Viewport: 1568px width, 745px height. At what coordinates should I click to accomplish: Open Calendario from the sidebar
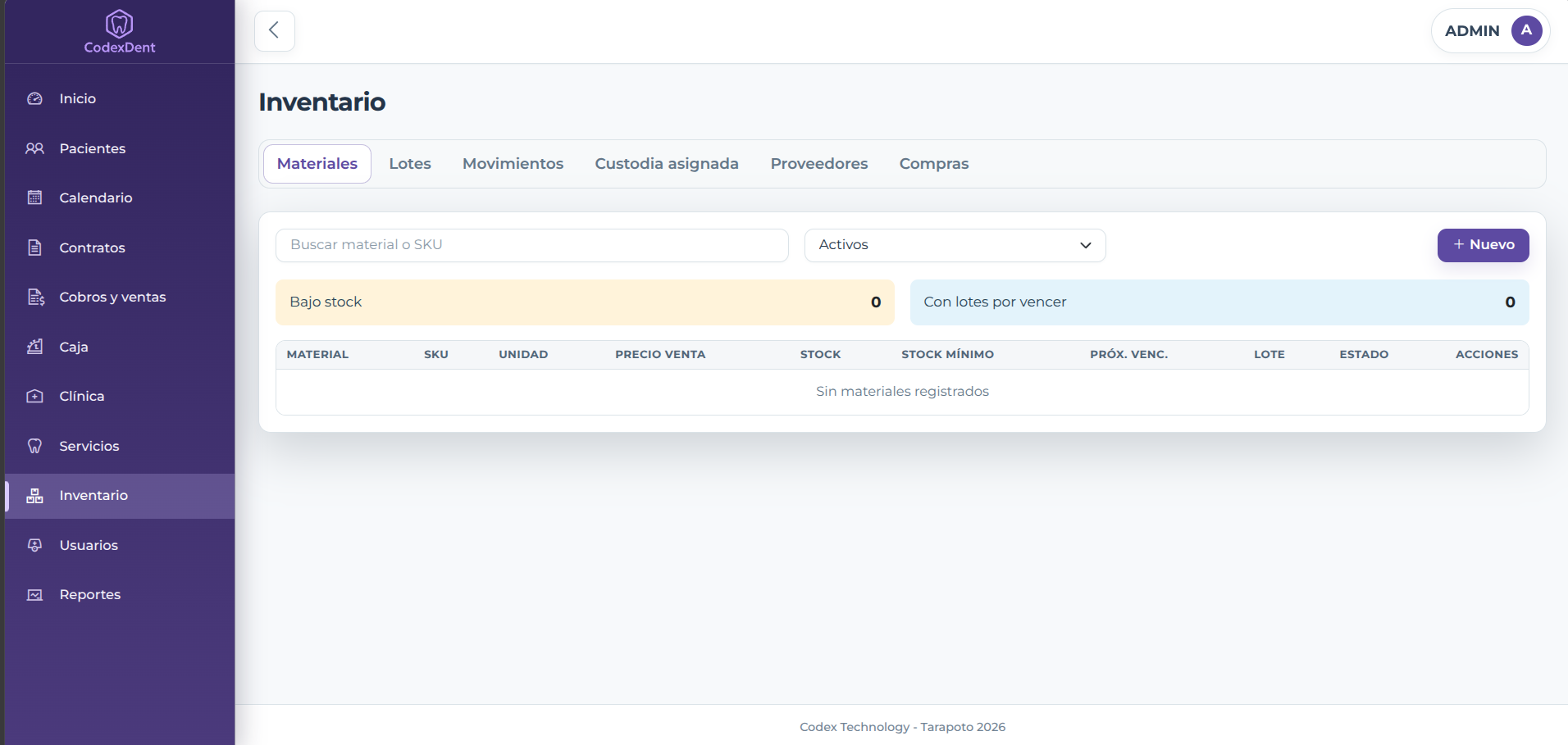[120, 198]
